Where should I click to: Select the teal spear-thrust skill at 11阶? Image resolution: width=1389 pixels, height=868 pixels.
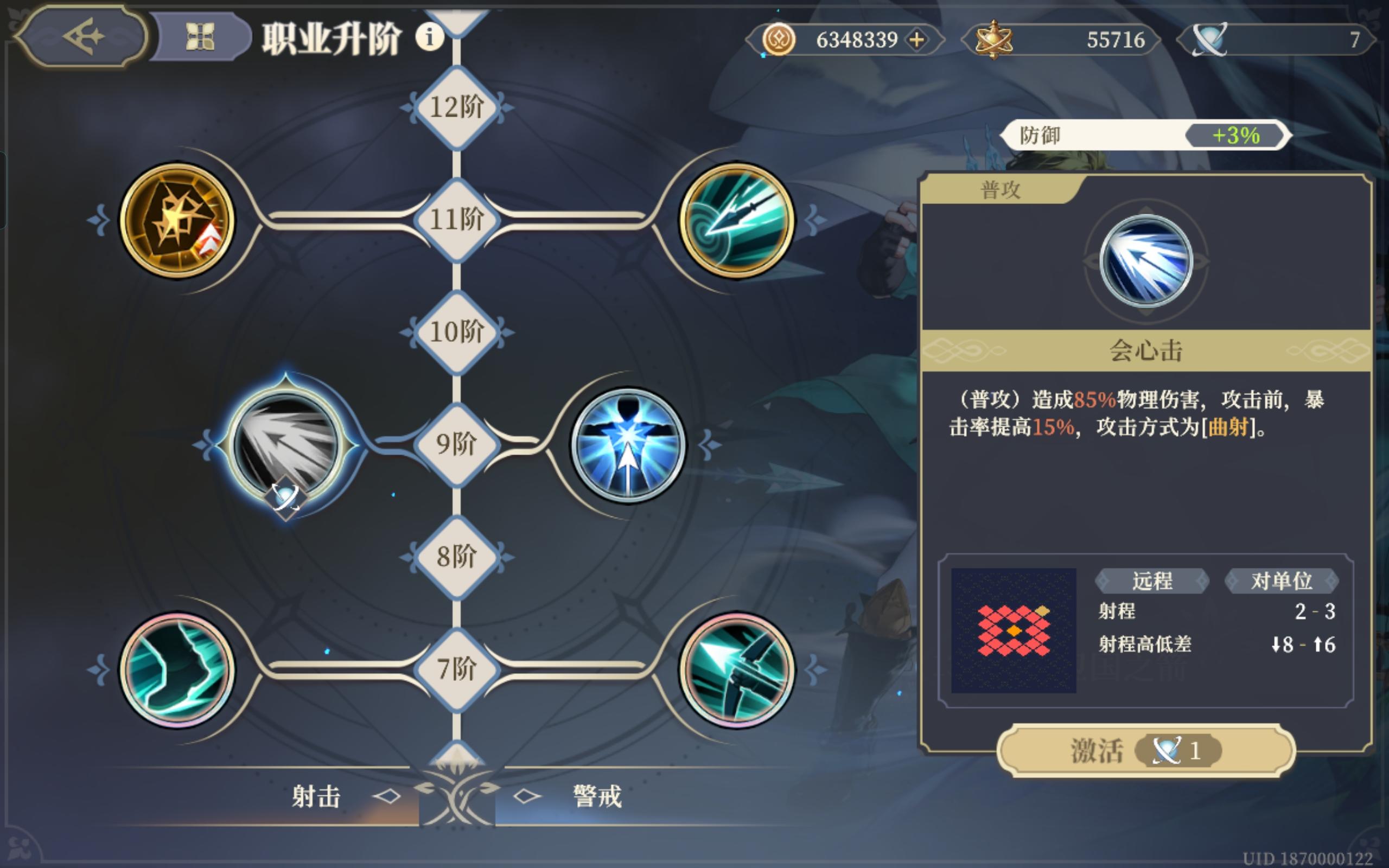[737, 220]
